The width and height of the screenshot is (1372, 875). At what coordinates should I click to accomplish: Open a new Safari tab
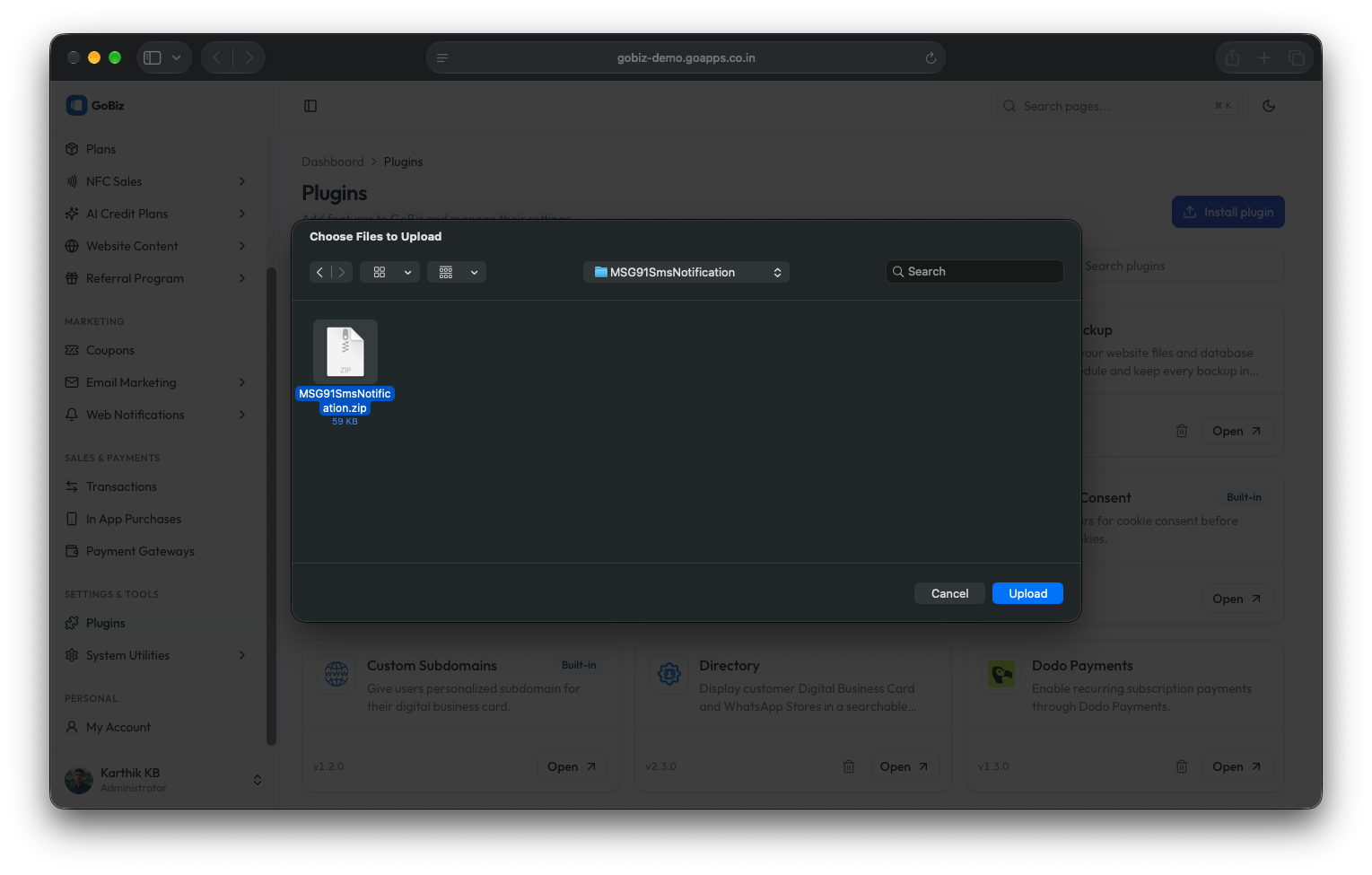(1264, 57)
